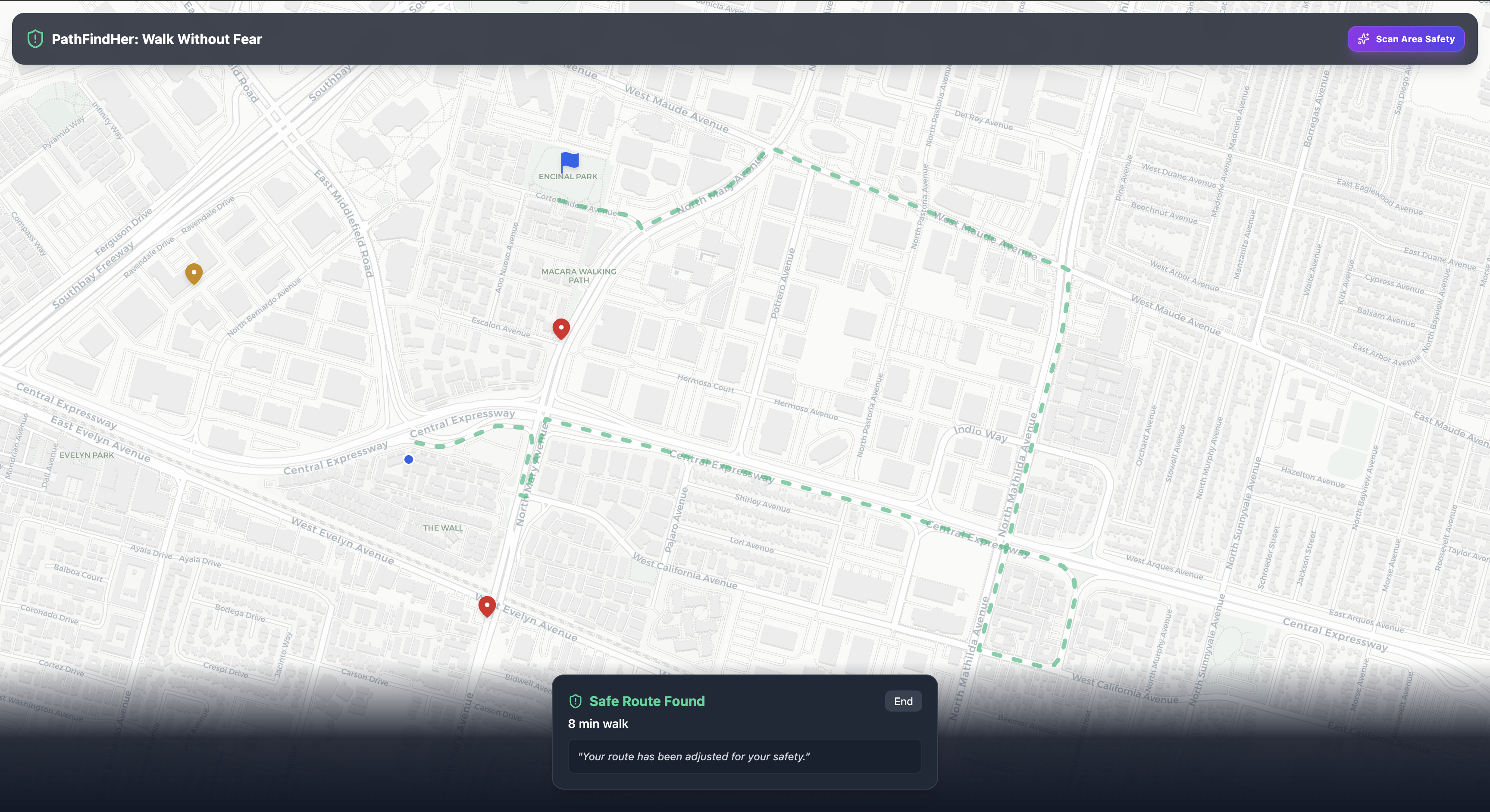Click the Safe Route Found heading
The height and width of the screenshot is (812, 1490).
tap(647, 701)
